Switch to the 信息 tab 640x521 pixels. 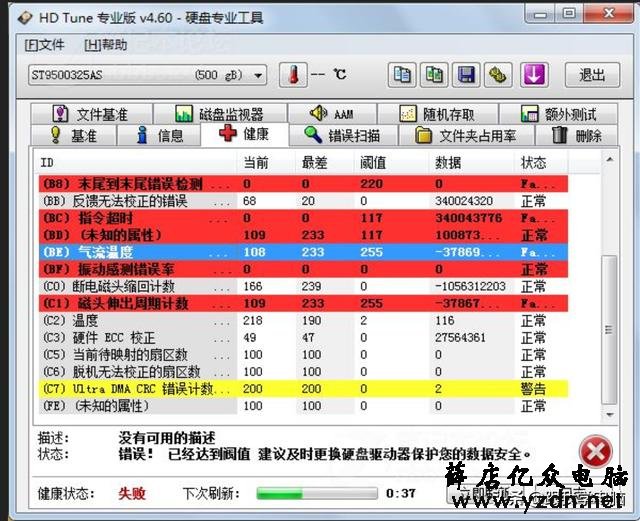[x=159, y=135]
